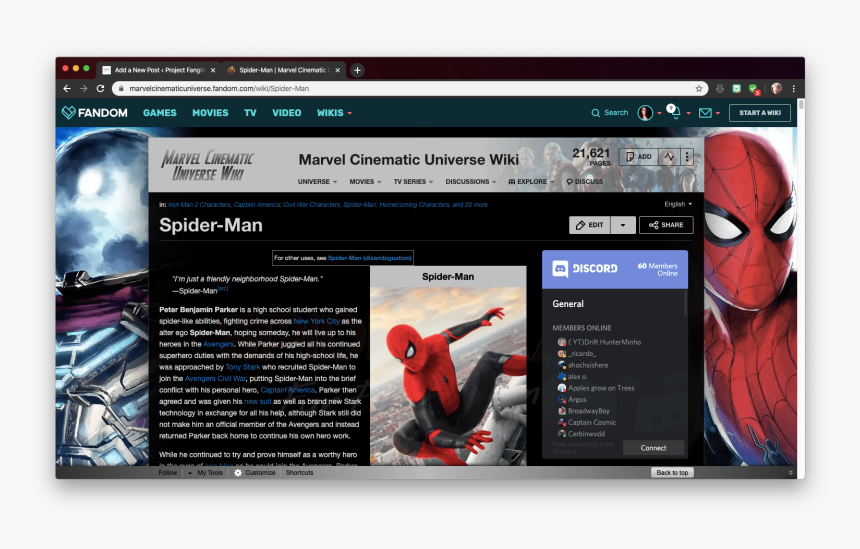Image resolution: width=860 pixels, height=549 pixels.
Task: Click Follow in bottom toolbar
Action: pos(168,473)
